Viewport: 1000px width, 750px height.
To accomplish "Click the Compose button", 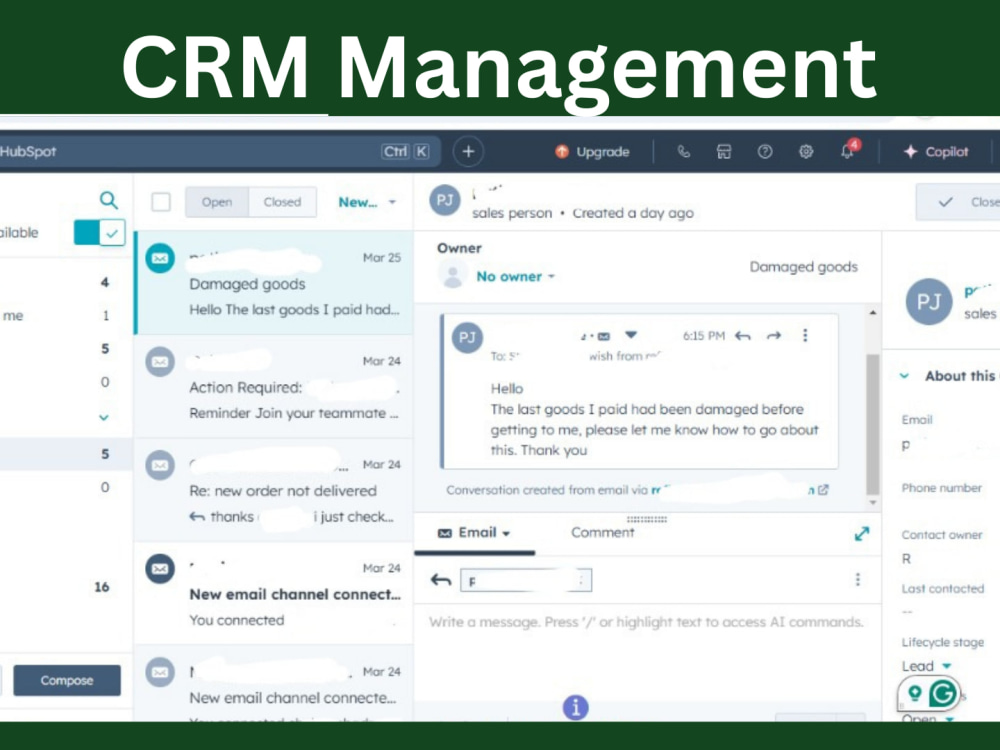I will (67, 680).
